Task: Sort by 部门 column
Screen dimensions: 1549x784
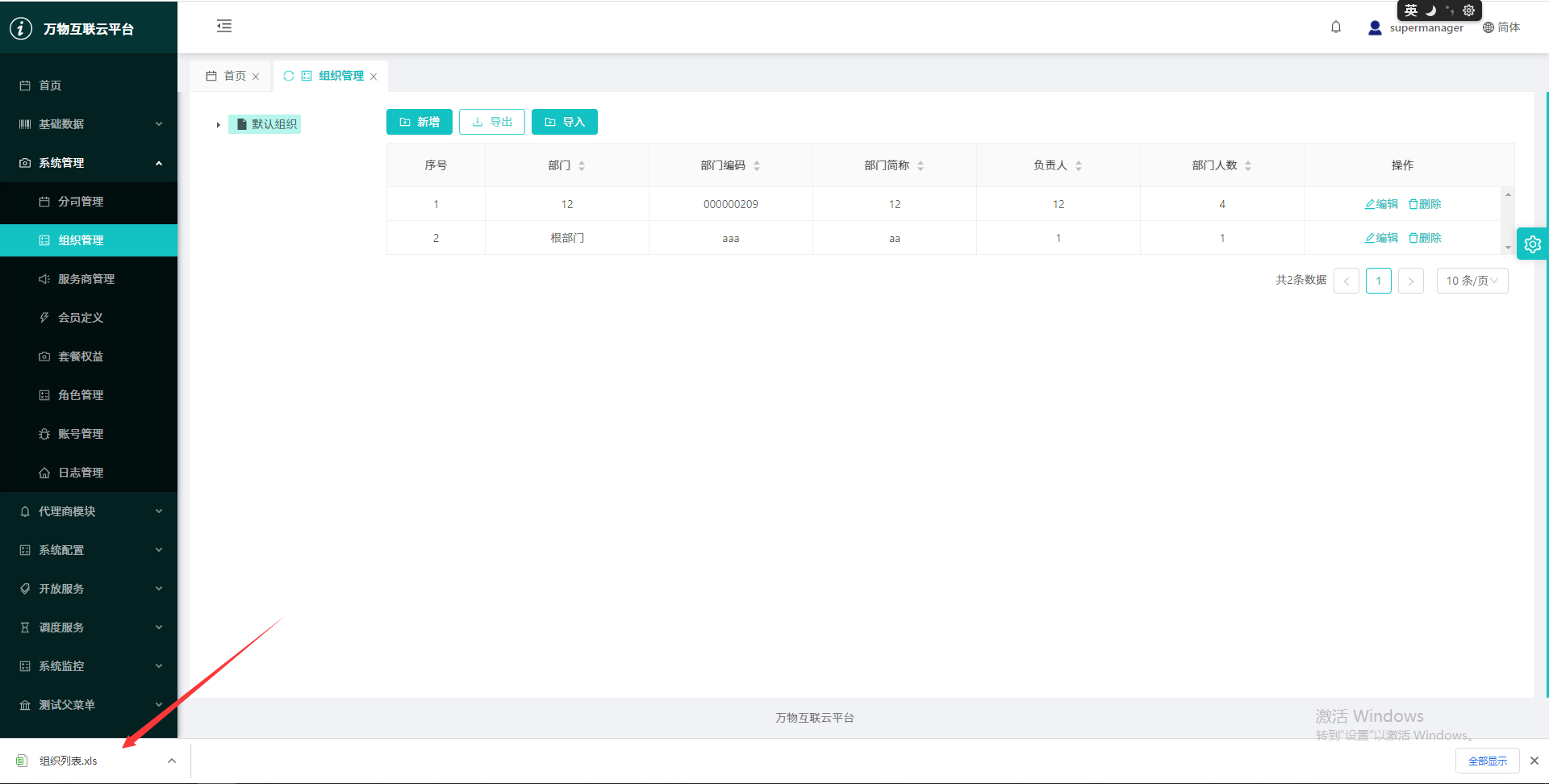Action: [x=582, y=166]
